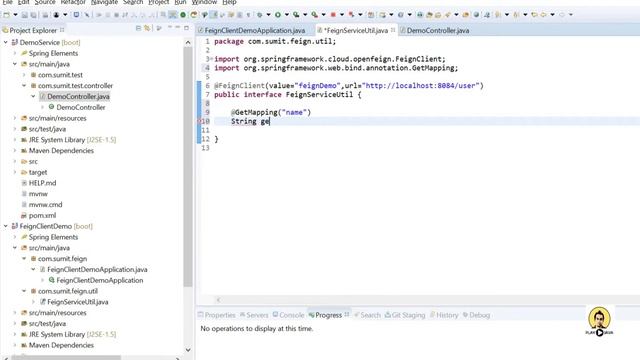Click the Save icon in the toolbar
640x360 pixels.
25,15
